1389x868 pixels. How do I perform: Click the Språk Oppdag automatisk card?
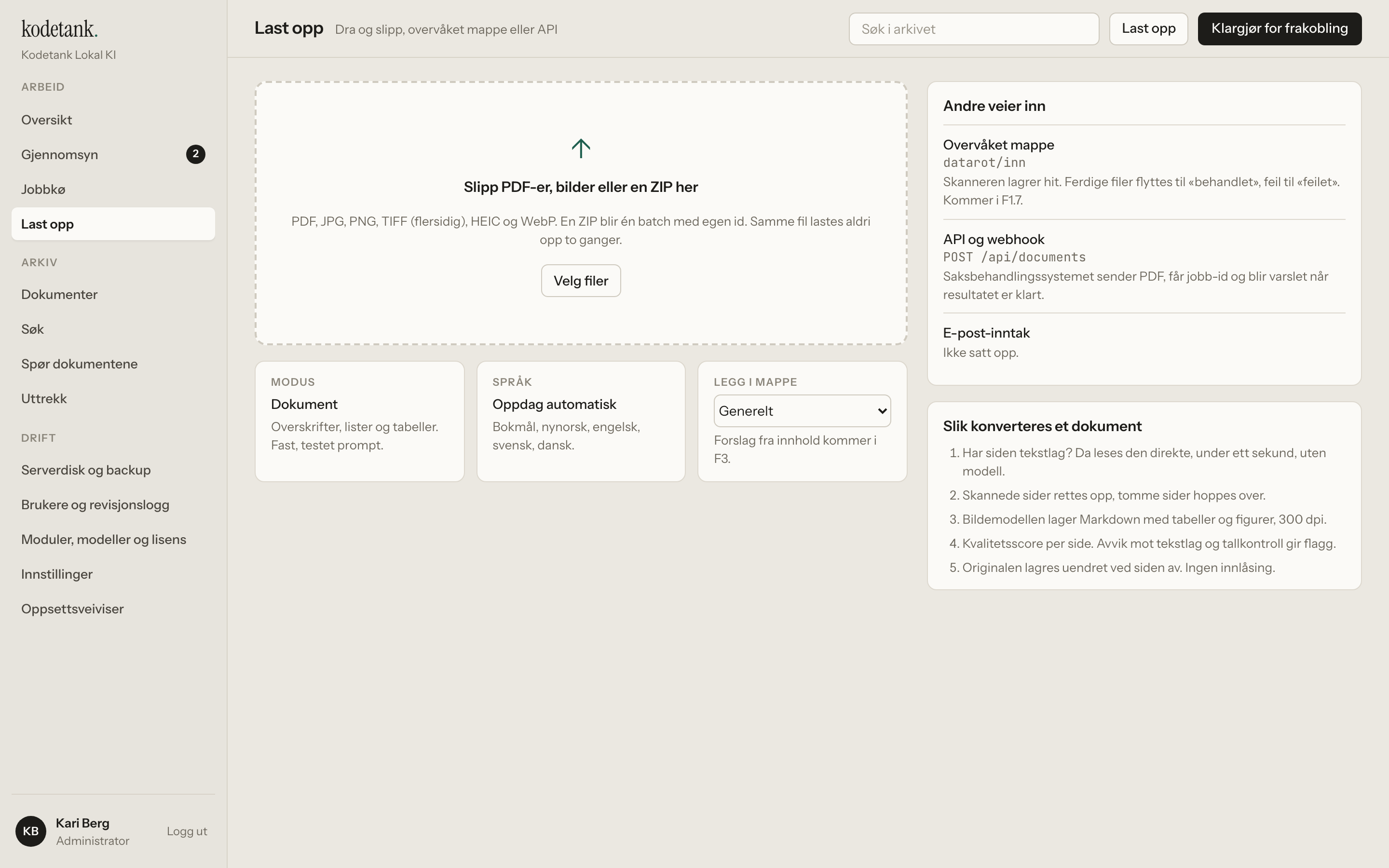pos(581,421)
